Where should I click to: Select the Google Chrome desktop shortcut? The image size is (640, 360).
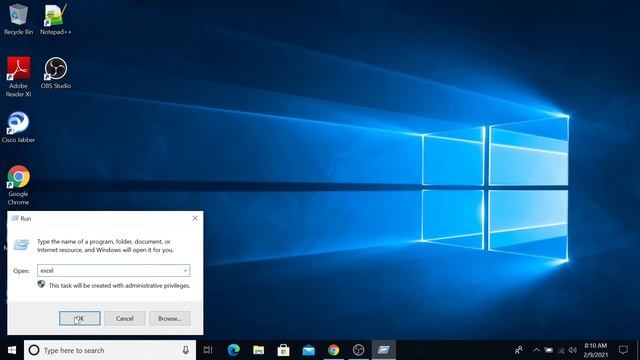[x=18, y=185]
